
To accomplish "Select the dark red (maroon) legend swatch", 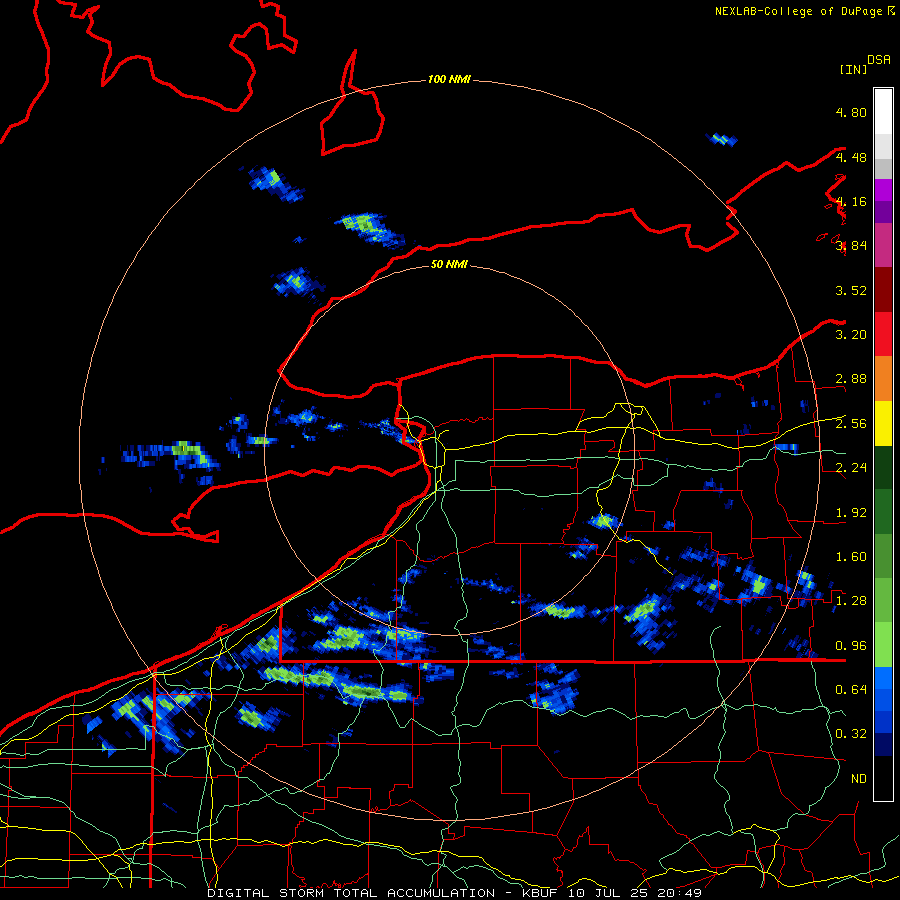I will [883, 290].
